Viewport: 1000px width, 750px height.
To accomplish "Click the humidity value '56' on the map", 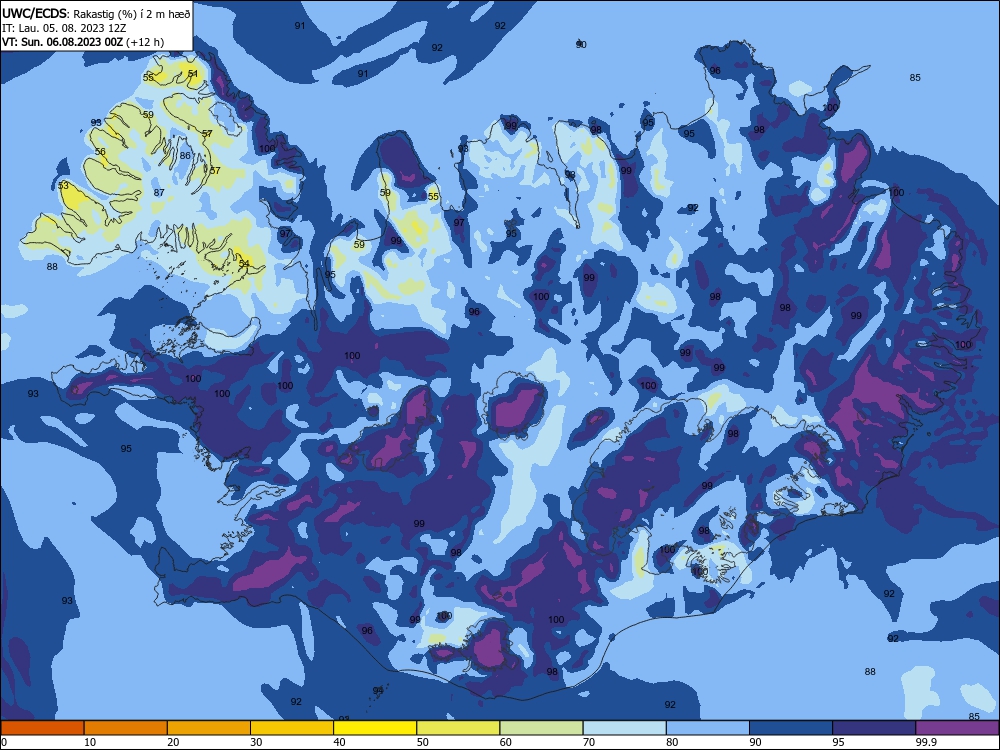I will click(x=100, y=152).
